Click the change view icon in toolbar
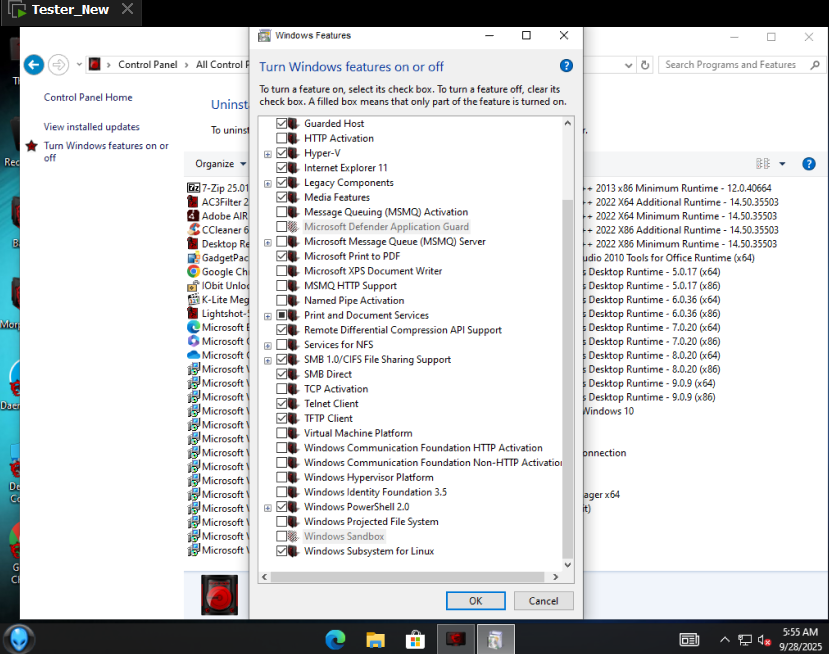829x654 pixels. [762, 163]
